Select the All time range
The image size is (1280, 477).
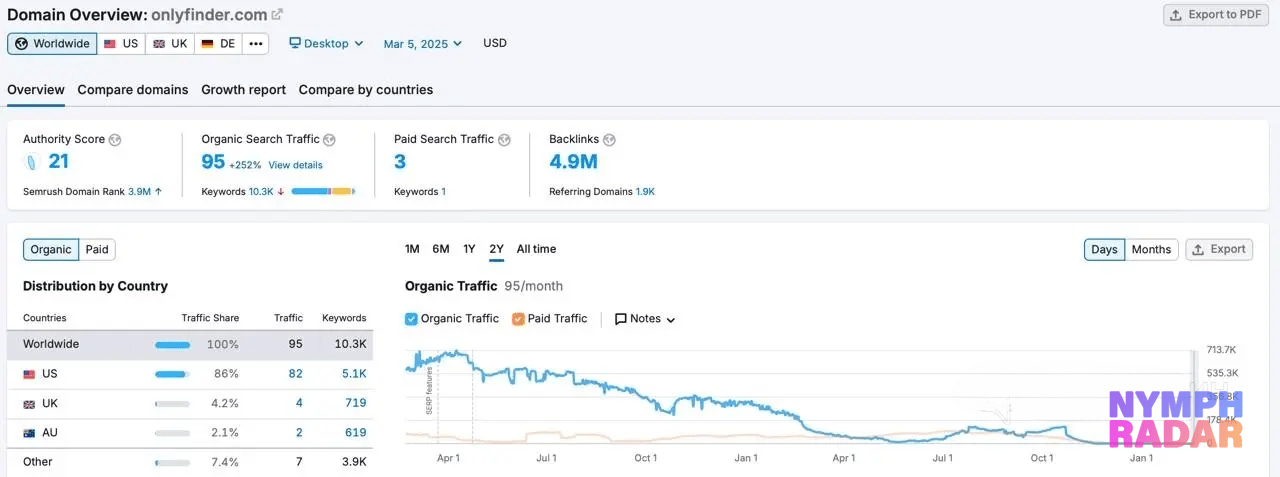click(536, 249)
